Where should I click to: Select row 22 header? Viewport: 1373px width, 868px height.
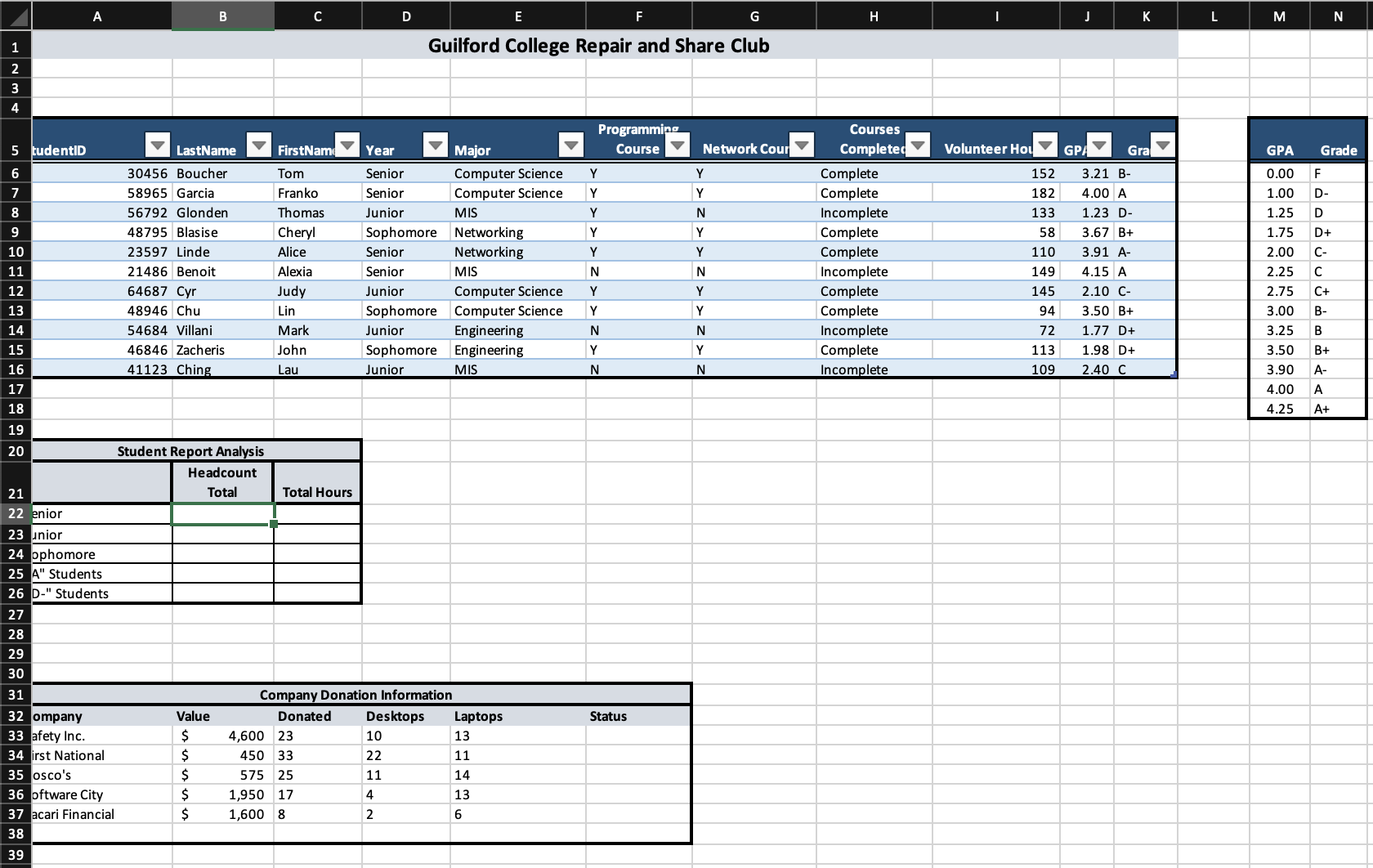[x=15, y=513]
